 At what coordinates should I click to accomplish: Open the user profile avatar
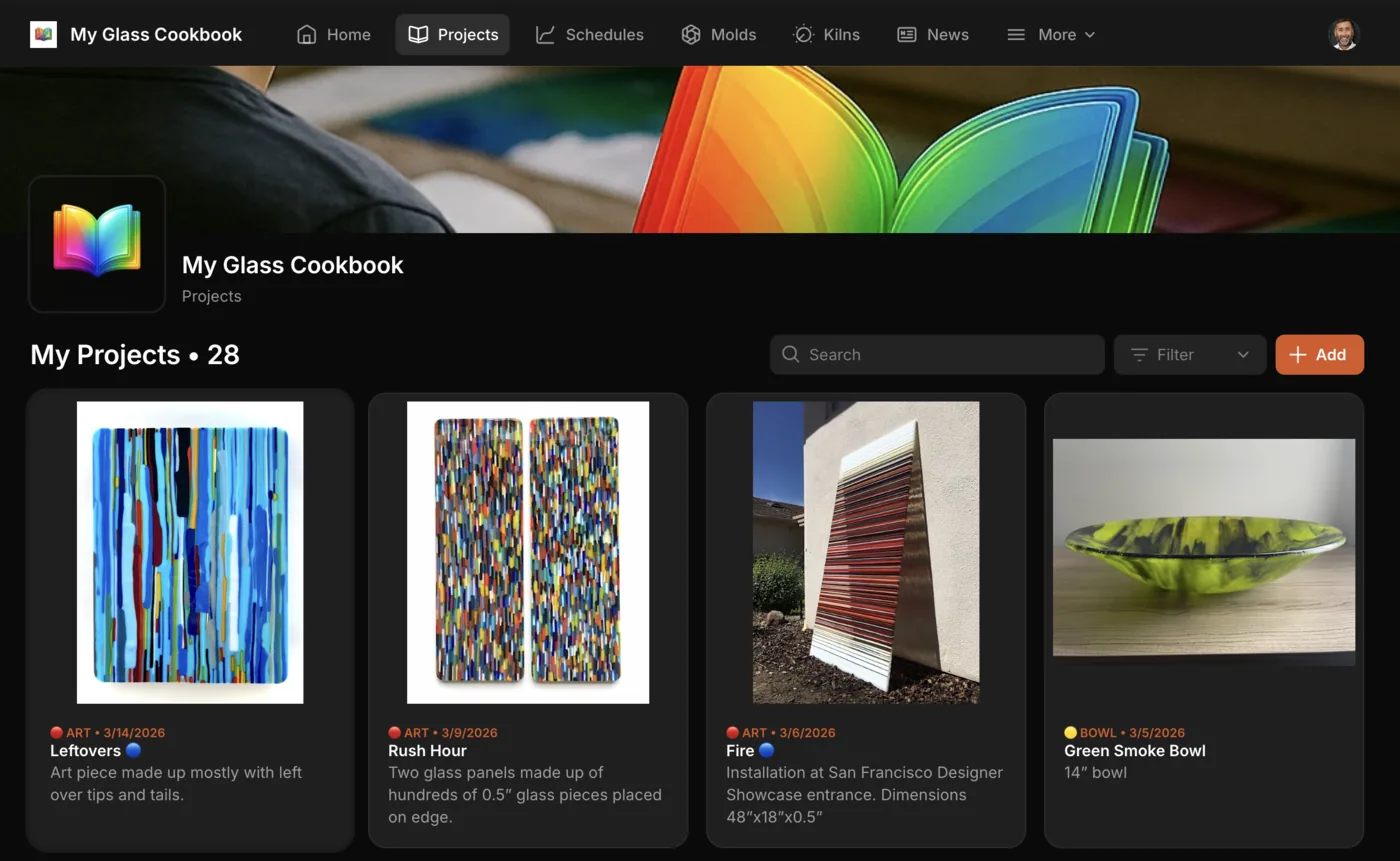coord(1344,34)
